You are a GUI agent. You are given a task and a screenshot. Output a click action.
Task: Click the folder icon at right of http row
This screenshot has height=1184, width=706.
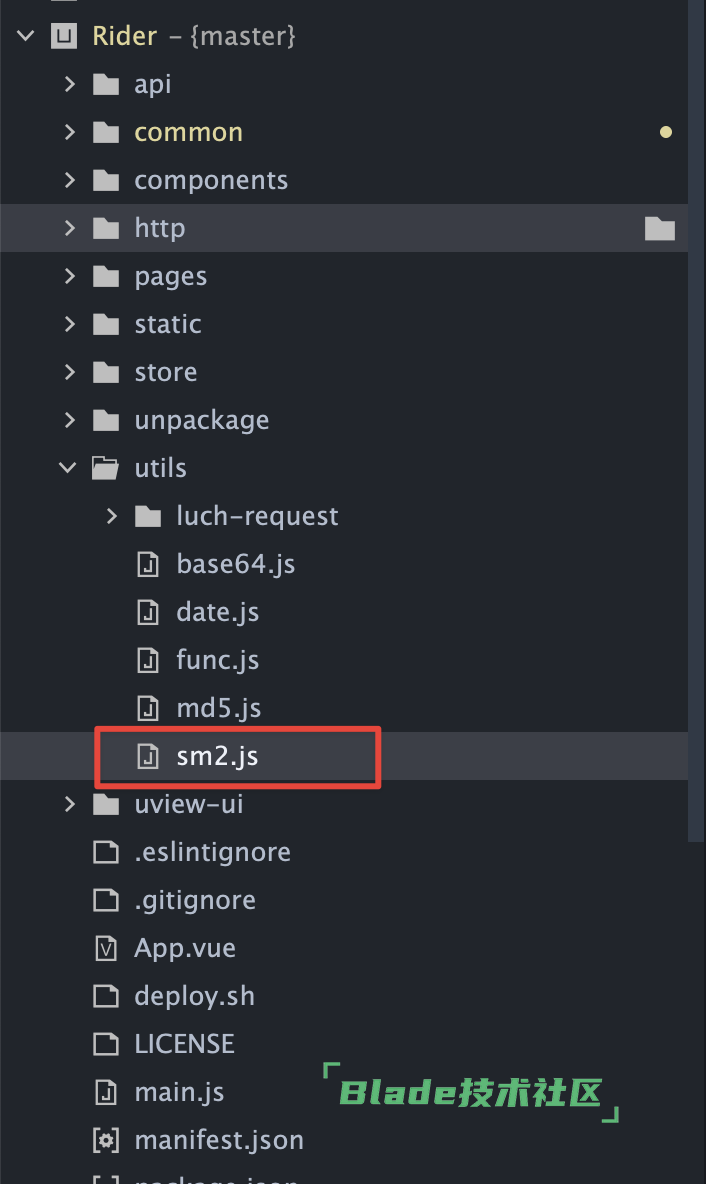659,228
